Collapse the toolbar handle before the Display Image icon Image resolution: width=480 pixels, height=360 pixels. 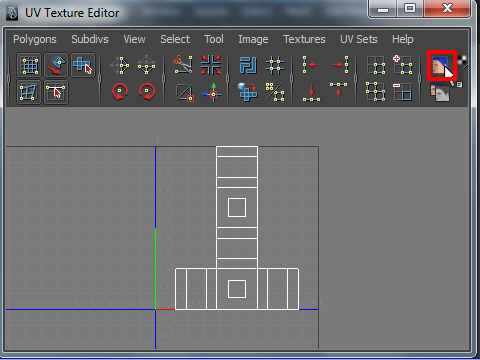tap(420, 79)
